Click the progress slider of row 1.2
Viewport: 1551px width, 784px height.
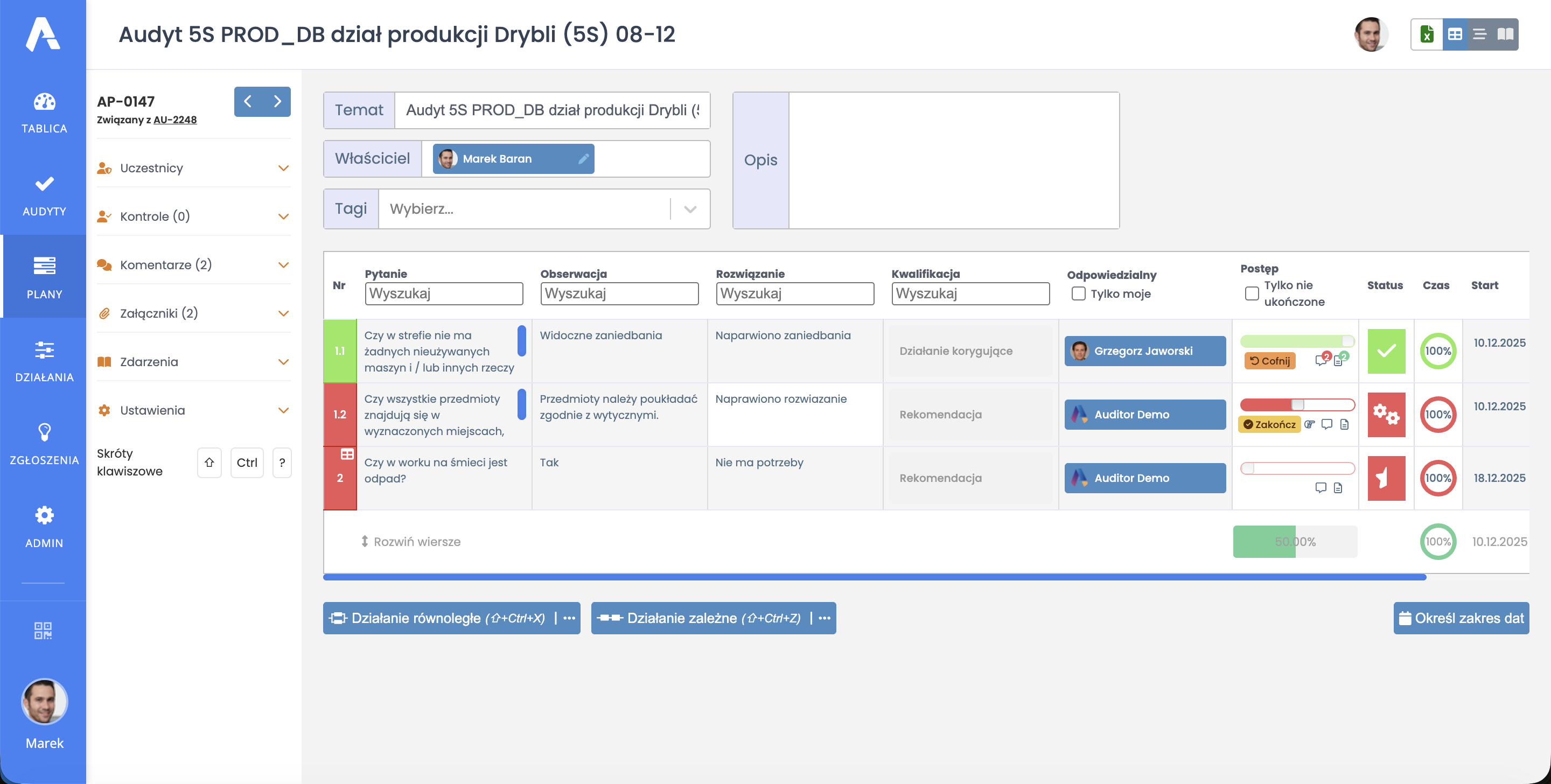click(1297, 404)
